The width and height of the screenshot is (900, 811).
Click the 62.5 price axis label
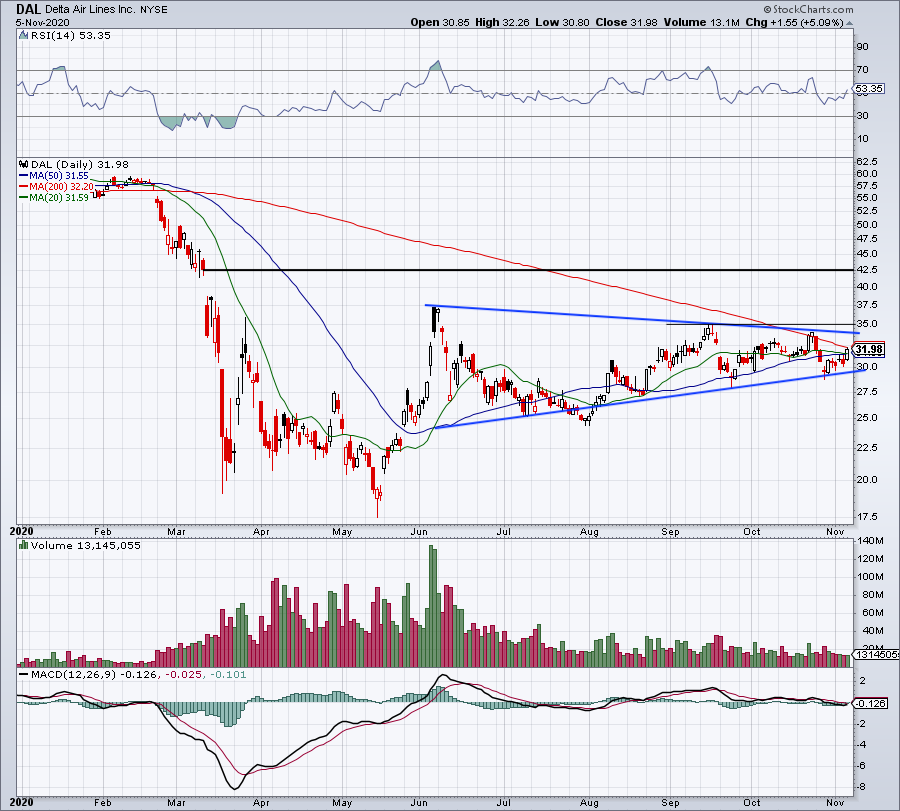pyautogui.click(x=867, y=162)
